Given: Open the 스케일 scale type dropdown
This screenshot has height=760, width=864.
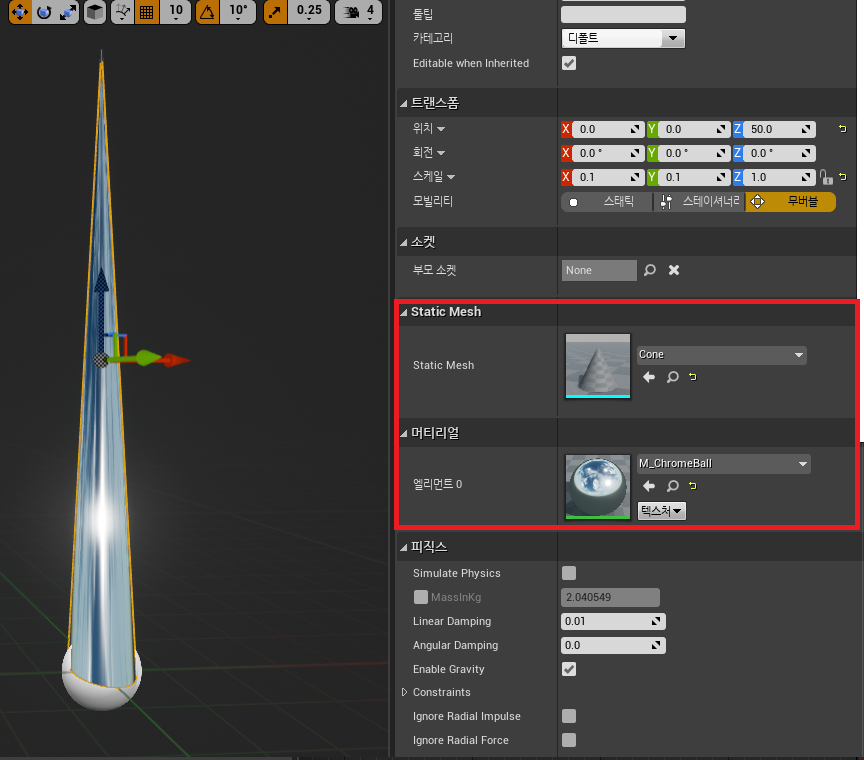Looking at the screenshot, I should (x=451, y=177).
